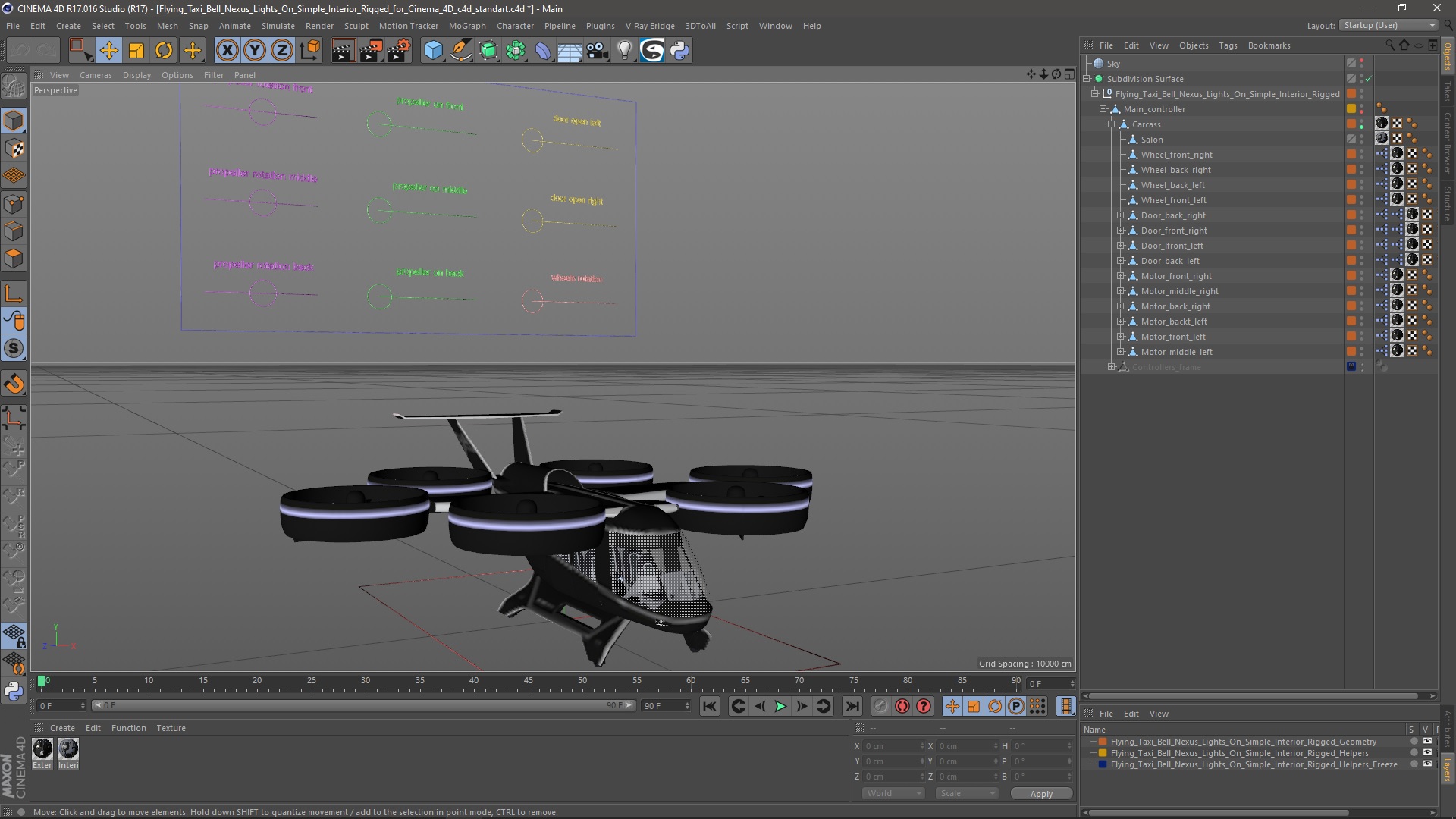The width and height of the screenshot is (1456, 819).
Task: Toggle Sky object visibility dots
Action: (x=1362, y=64)
